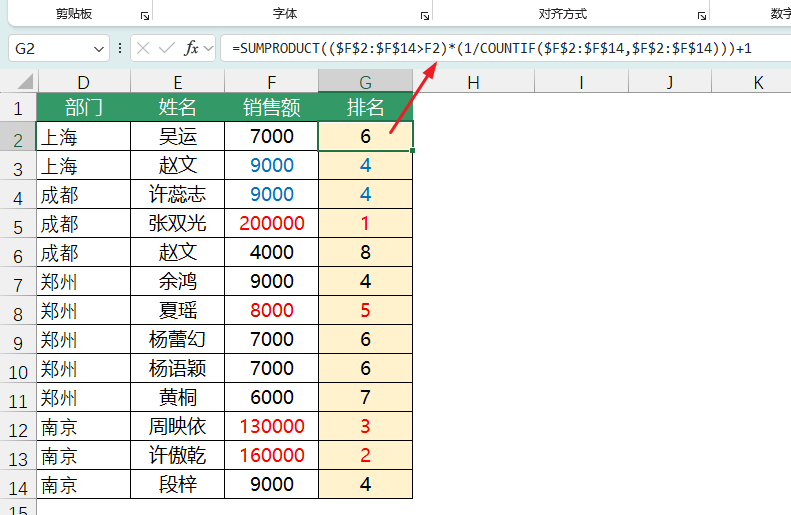
Task: Click cell with name 吴运
Action: (178, 136)
